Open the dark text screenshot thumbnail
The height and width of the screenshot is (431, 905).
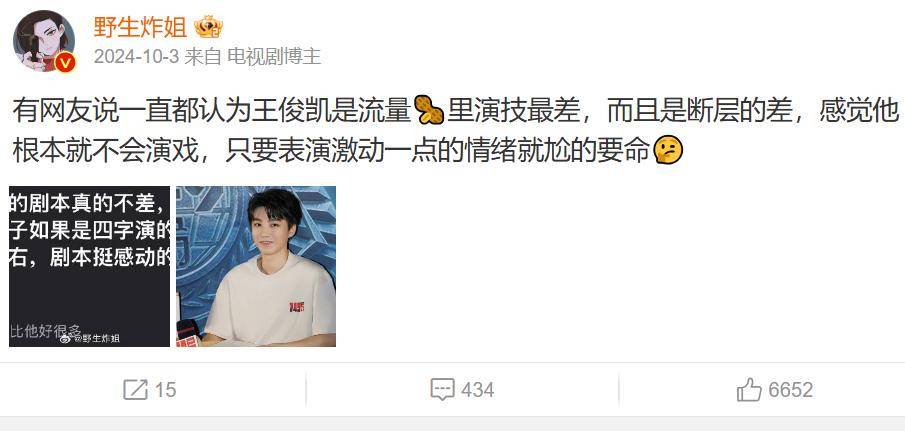89,266
